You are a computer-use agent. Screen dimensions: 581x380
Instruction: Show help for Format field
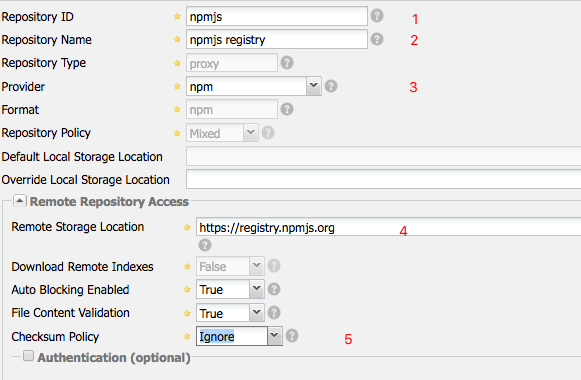point(287,109)
